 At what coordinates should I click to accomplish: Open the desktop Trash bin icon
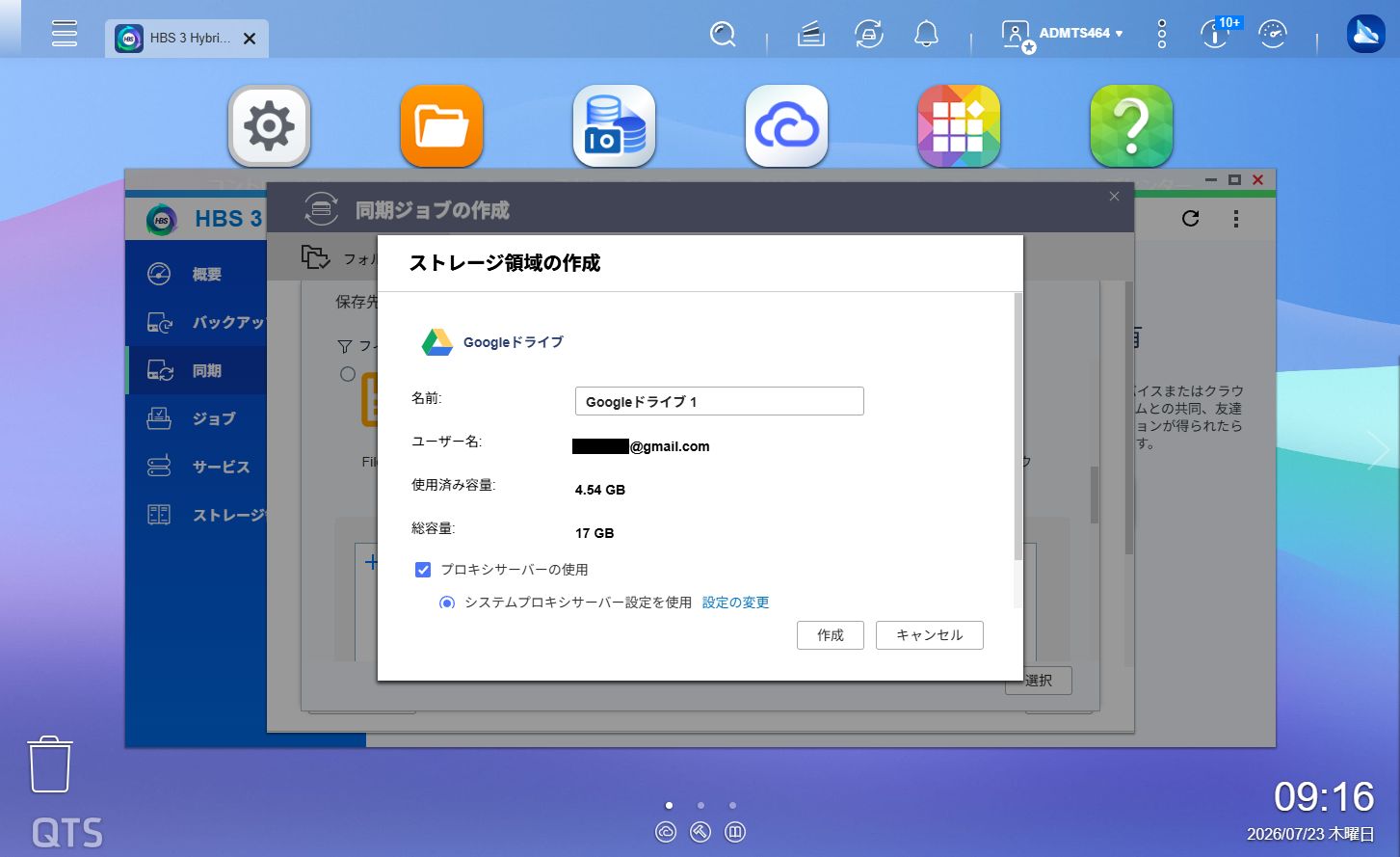pos(50,764)
